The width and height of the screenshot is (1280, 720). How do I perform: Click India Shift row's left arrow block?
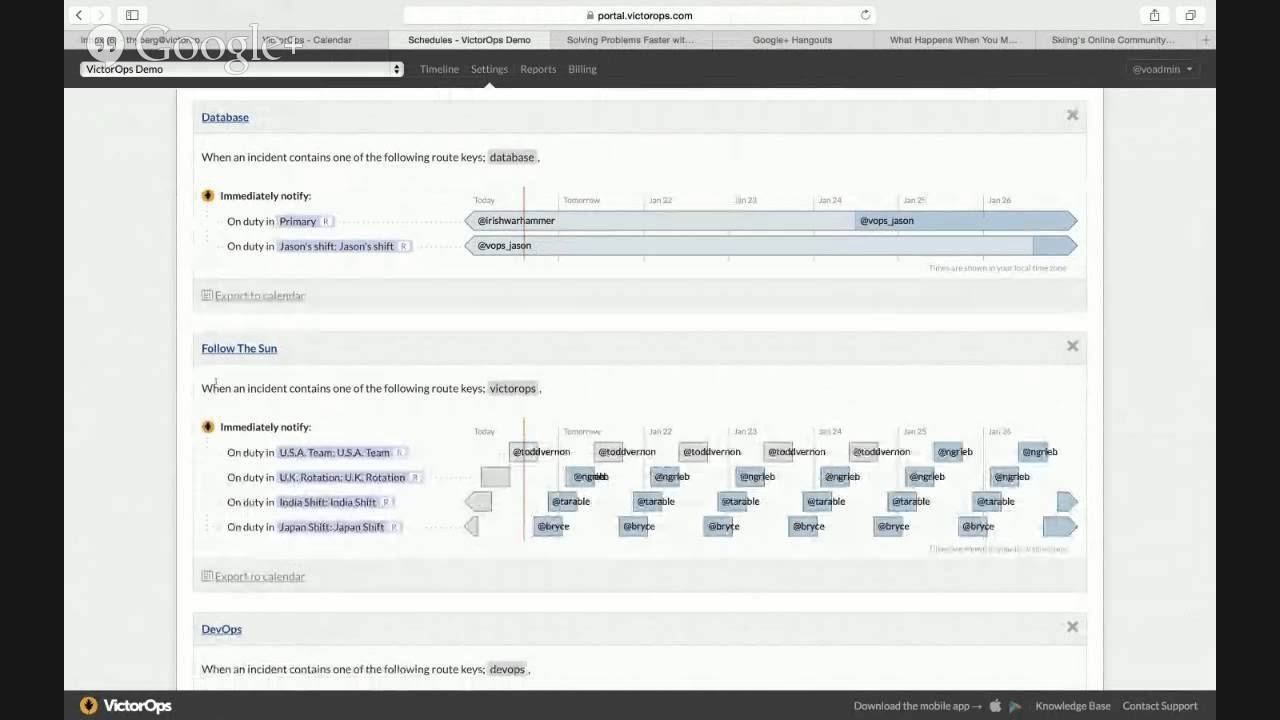point(478,502)
